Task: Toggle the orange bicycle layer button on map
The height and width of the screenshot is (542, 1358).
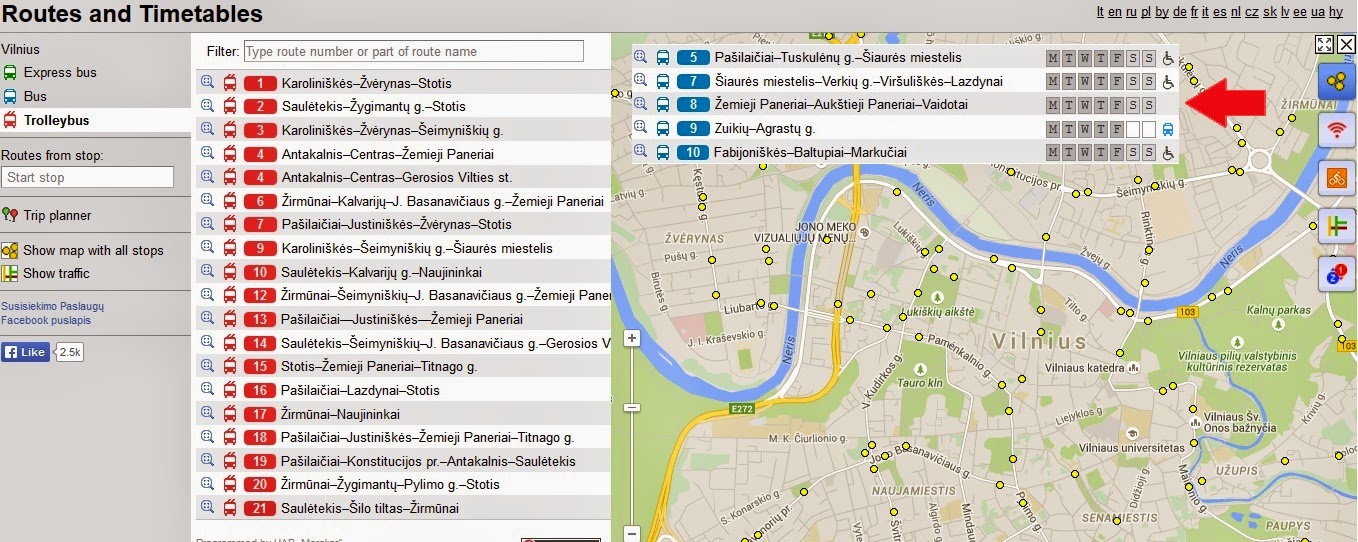Action: click(x=1336, y=178)
